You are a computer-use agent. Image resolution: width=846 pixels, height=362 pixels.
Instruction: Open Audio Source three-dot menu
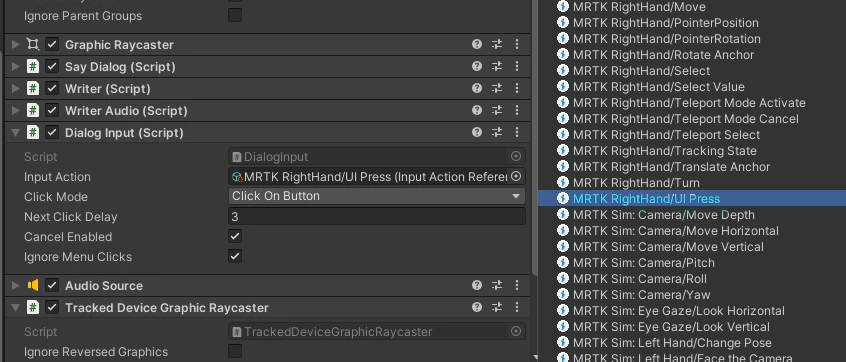[x=517, y=285]
